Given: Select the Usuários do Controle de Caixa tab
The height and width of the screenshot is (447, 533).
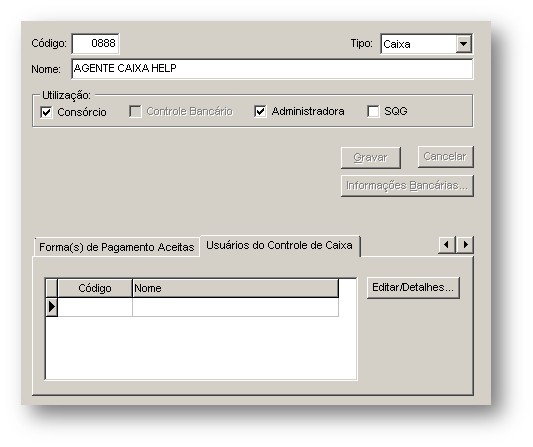Looking at the screenshot, I should (x=280, y=245).
